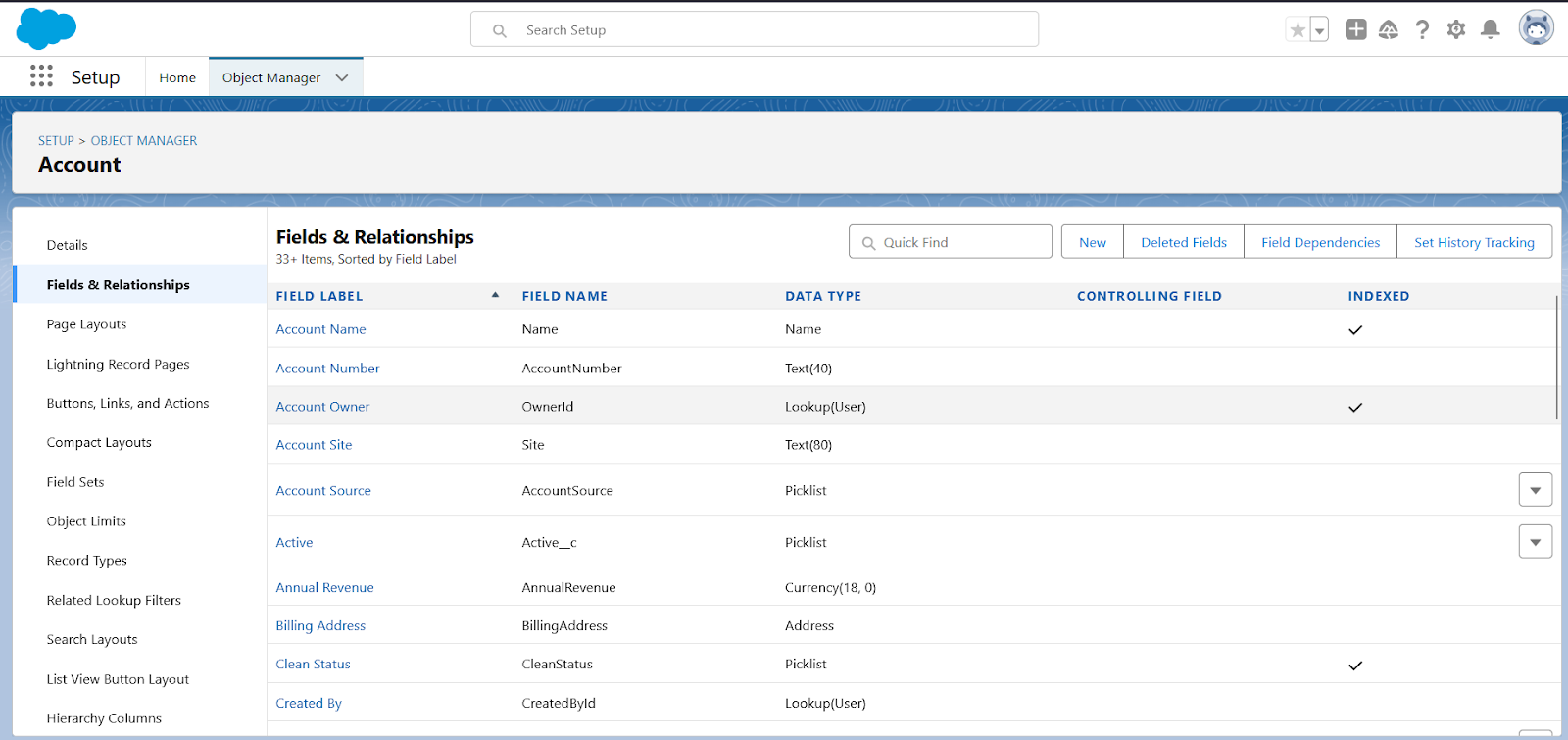
Task: Open the Account Site field link
Action: 314,445
